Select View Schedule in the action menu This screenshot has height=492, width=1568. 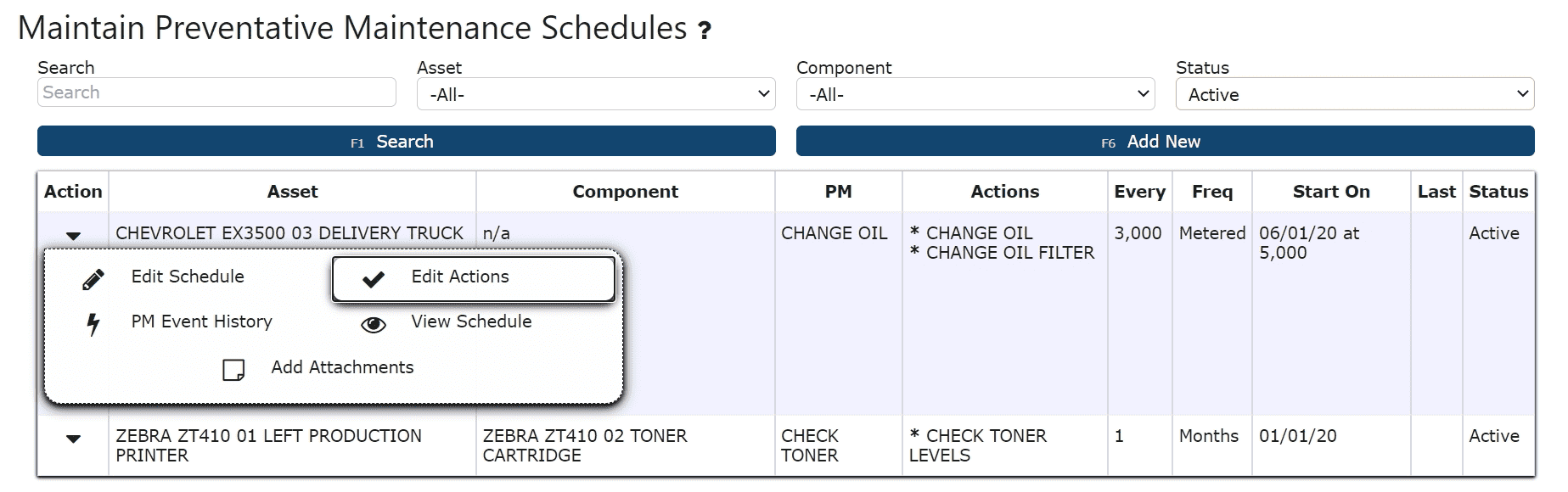pyautogui.click(x=471, y=321)
